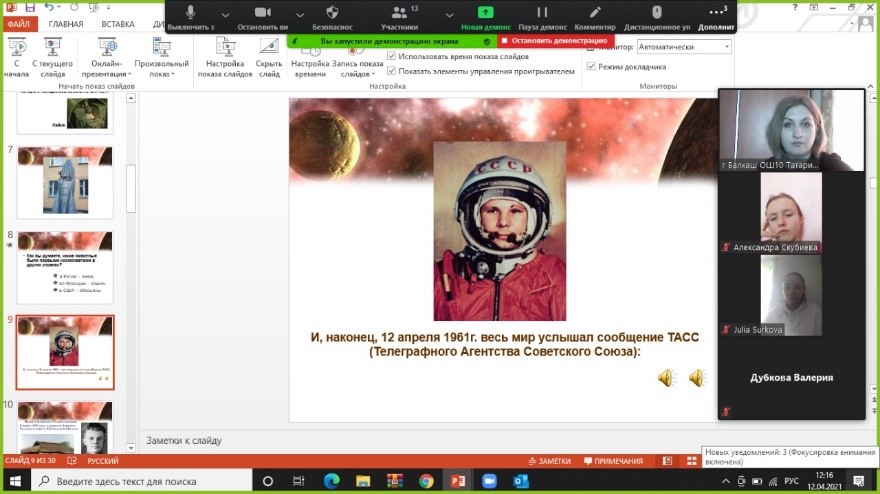
Task: Click ЗАМЕТКИ in the status bar
Action: coord(548,461)
